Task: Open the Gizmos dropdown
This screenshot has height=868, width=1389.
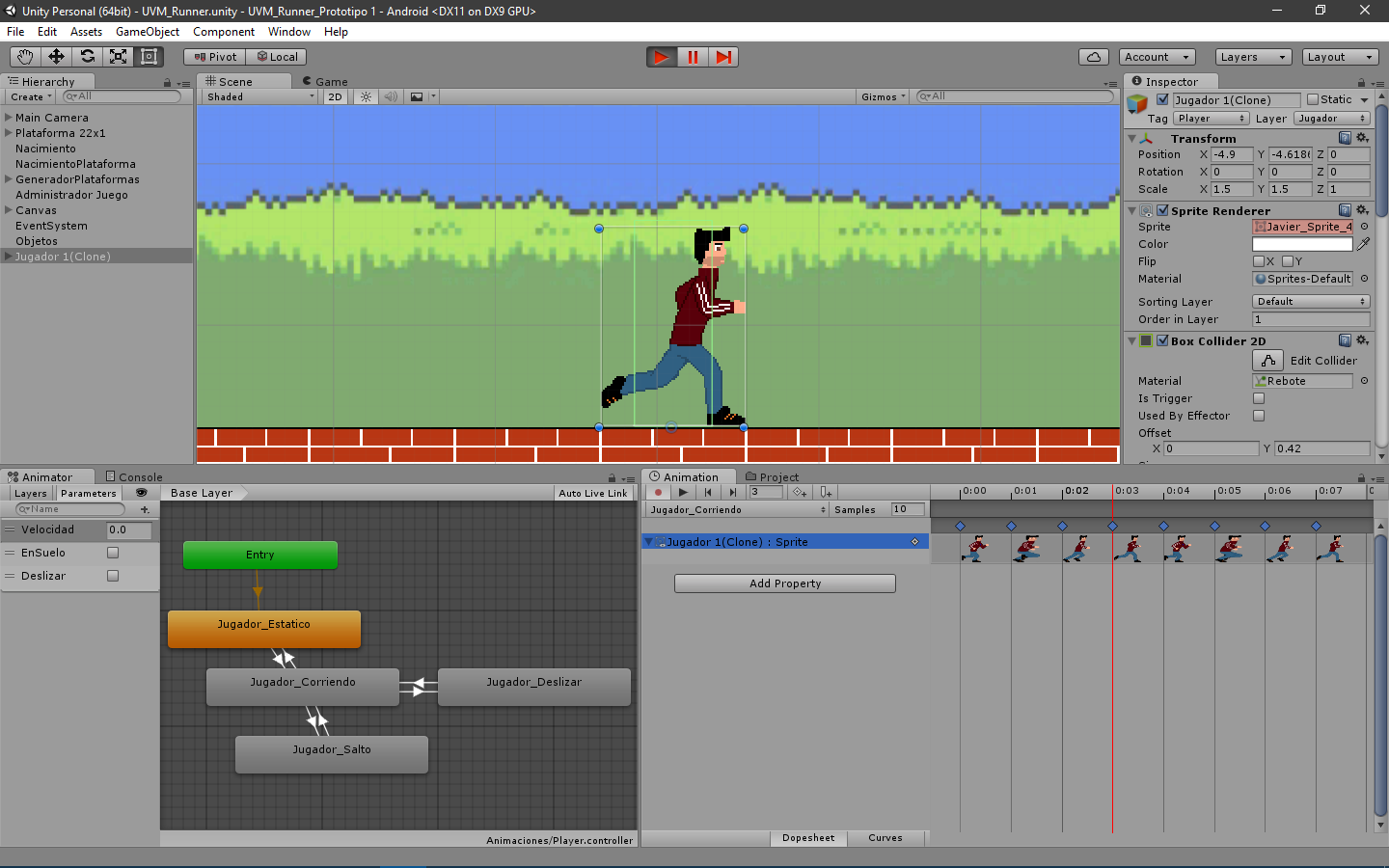Action: 884,96
